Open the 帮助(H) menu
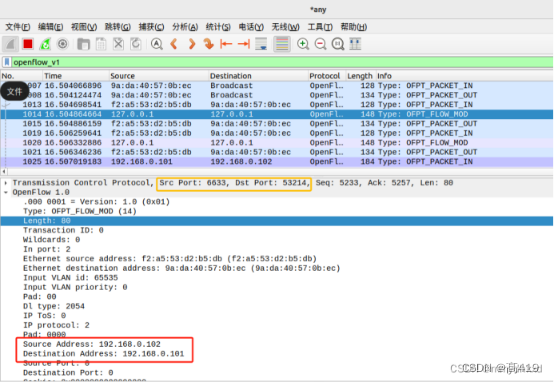Viewport: 554px width, 383px height. [x=354, y=27]
